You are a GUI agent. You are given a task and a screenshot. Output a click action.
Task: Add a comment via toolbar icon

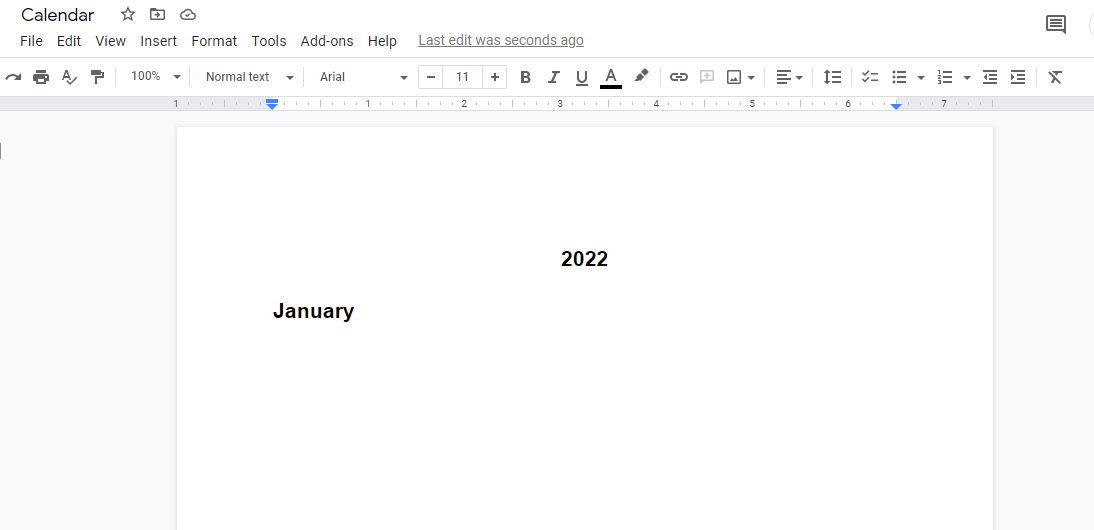[x=707, y=77]
